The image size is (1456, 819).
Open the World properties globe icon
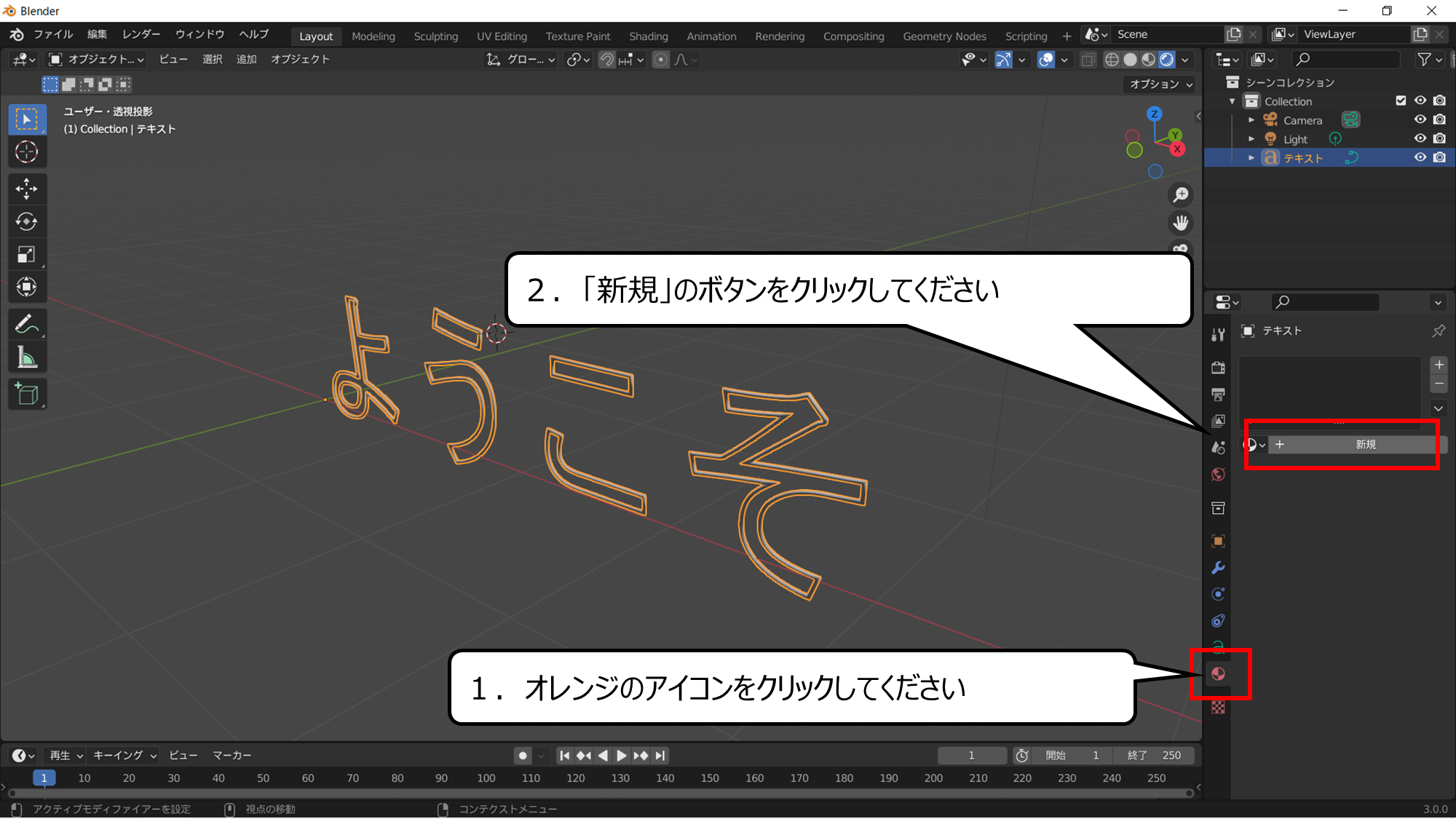[x=1218, y=475]
